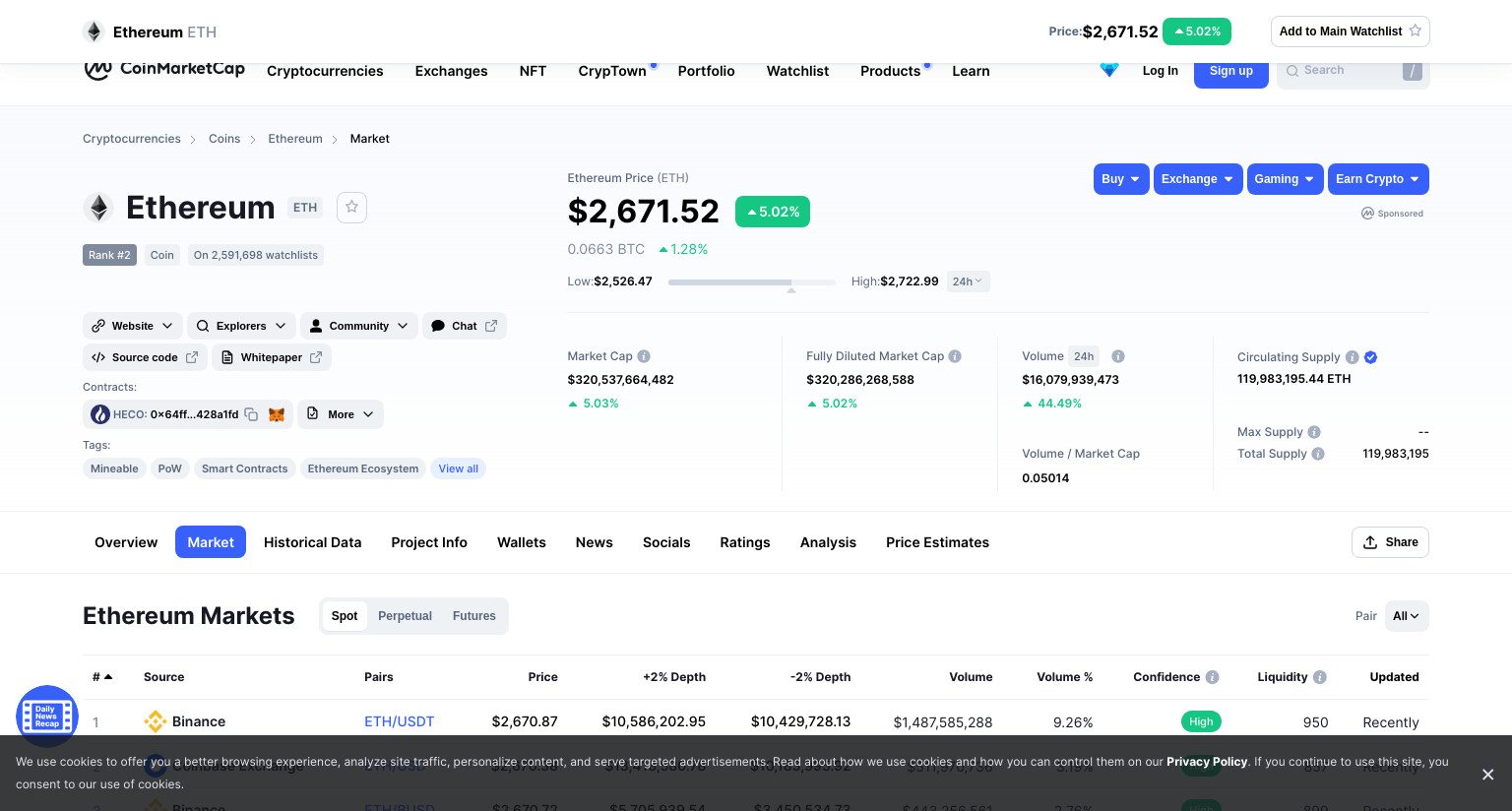Open the Socials tab
This screenshot has height=811, width=1512.
tap(666, 542)
